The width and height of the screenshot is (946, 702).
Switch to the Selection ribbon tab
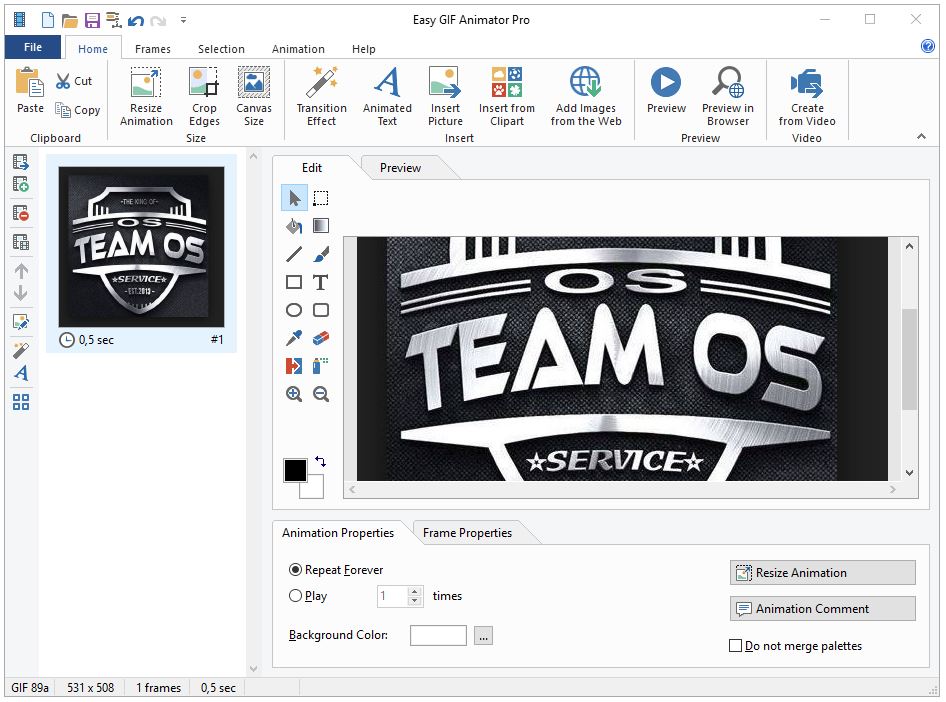coord(221,49)
